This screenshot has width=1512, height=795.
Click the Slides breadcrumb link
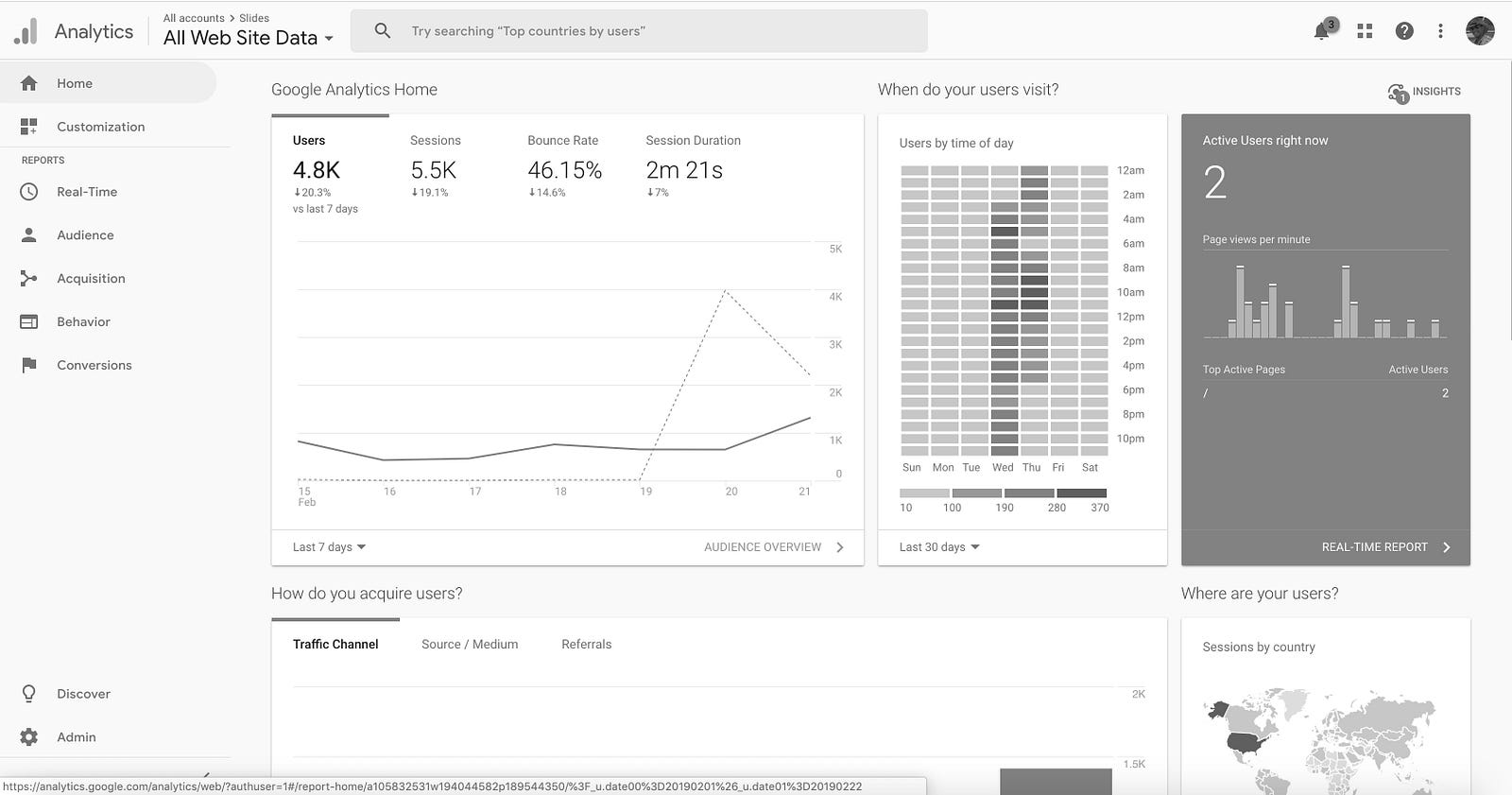click(x=254, y=18)
